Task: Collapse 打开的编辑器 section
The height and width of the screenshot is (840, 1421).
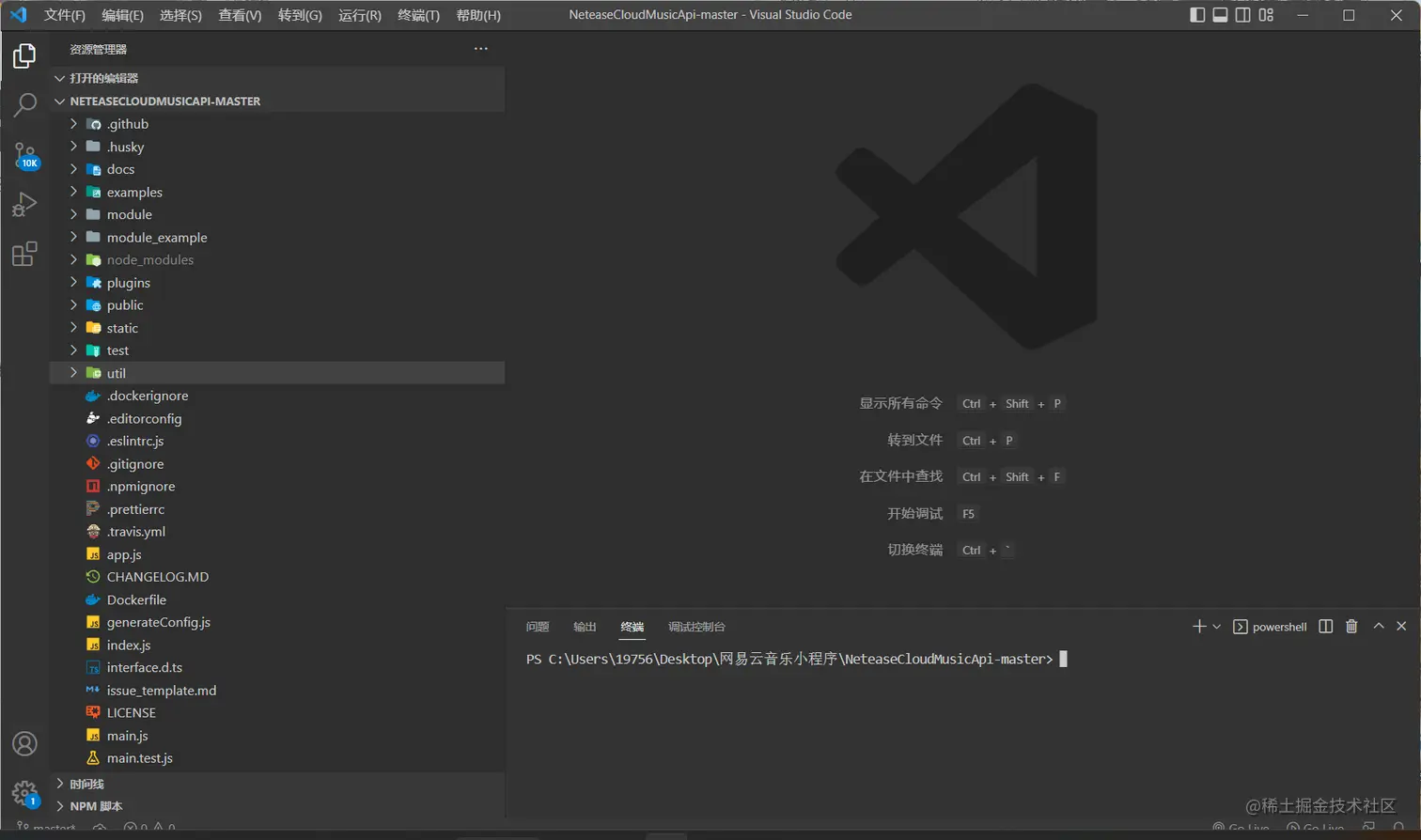Action: pyautogui.click(x=277, y=78)
